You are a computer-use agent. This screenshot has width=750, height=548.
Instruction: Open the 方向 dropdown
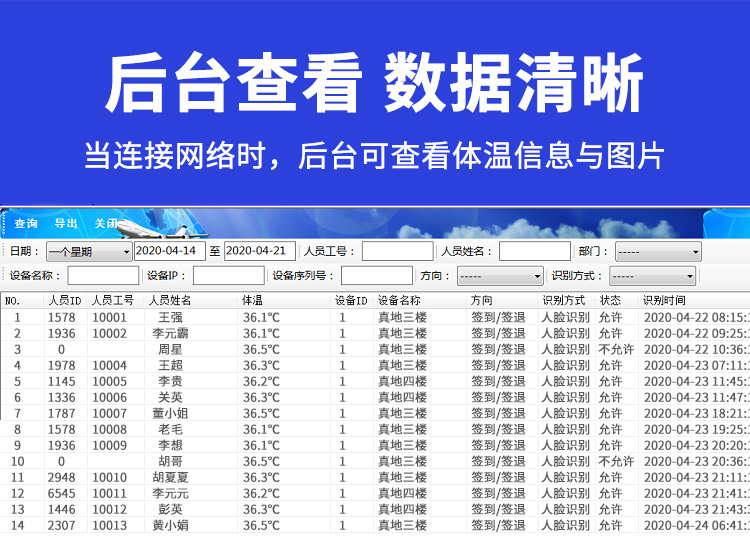500,276
